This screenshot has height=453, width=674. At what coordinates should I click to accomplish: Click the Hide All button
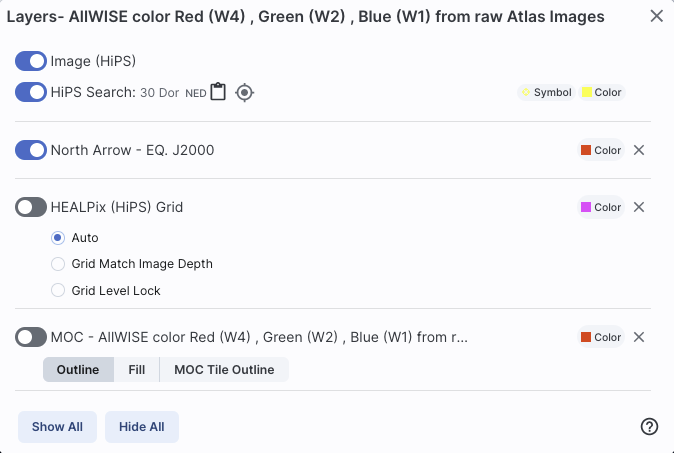pyautogui.click(x=141, y=427)
